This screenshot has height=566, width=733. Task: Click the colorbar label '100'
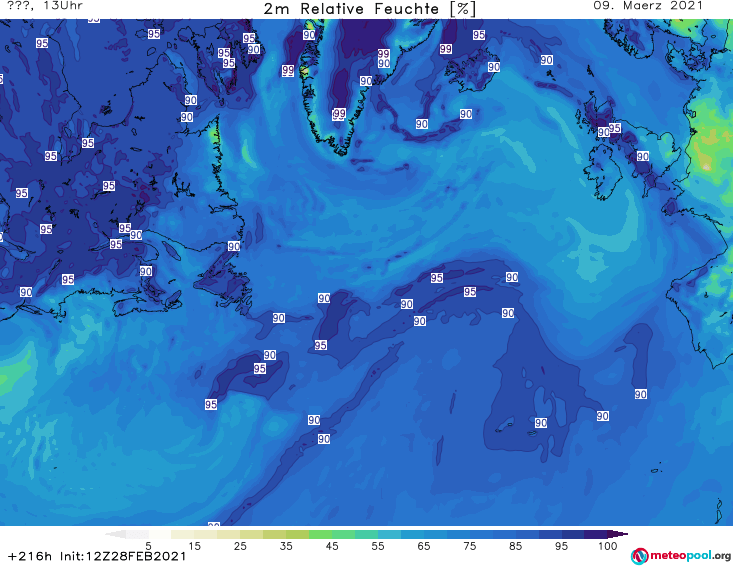click(x=608, y=545)
